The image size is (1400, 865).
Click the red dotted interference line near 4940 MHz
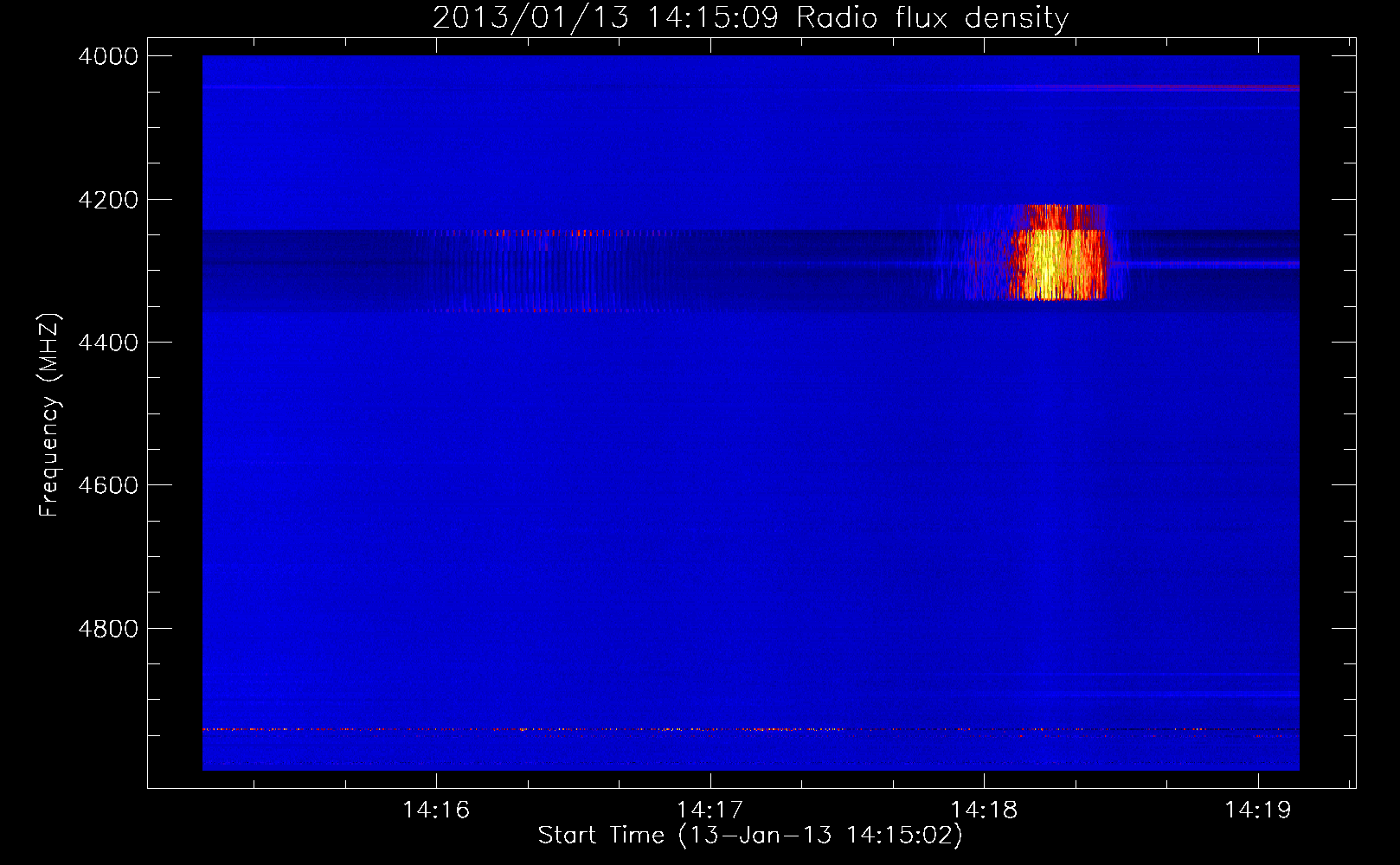(750, 729)
